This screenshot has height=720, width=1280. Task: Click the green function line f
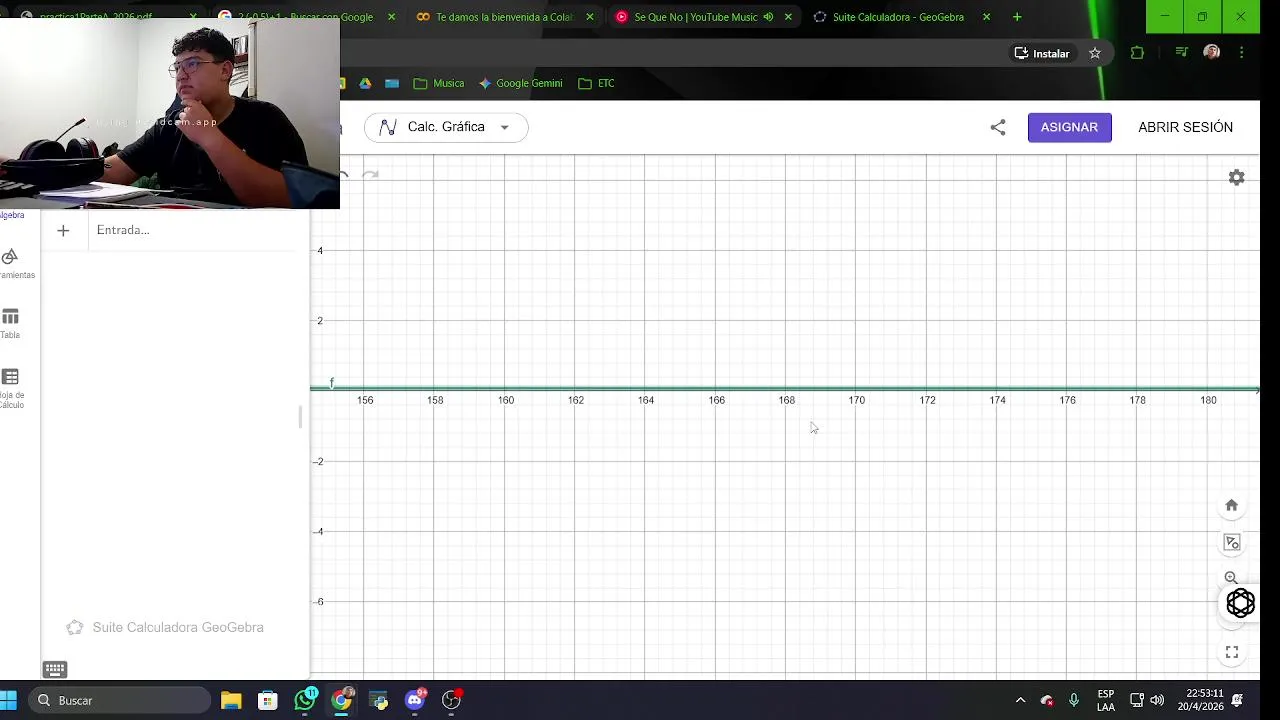(x=785, y=389)
